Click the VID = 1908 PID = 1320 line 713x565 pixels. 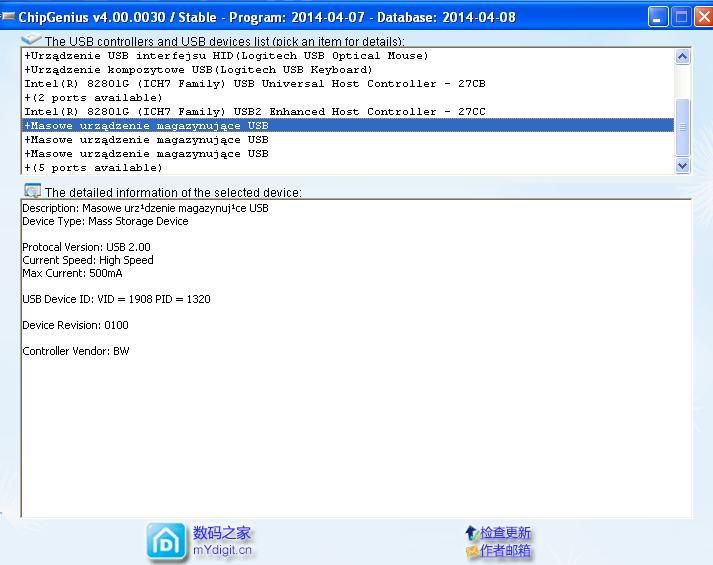click(116, 299)
